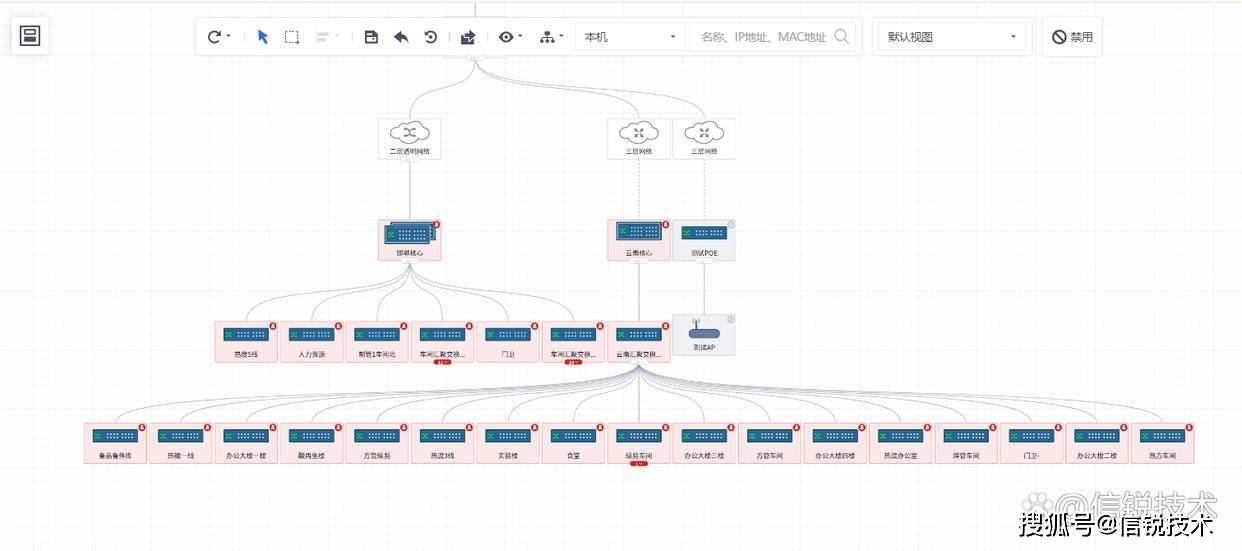Select the 办公大楼二楼 switch node
The image size is (1242, 551).
coord(1097,442)
